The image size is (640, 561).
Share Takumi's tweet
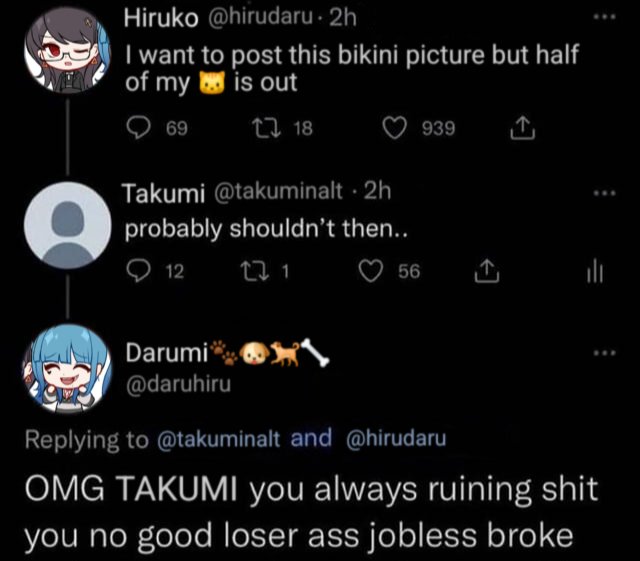487,271
